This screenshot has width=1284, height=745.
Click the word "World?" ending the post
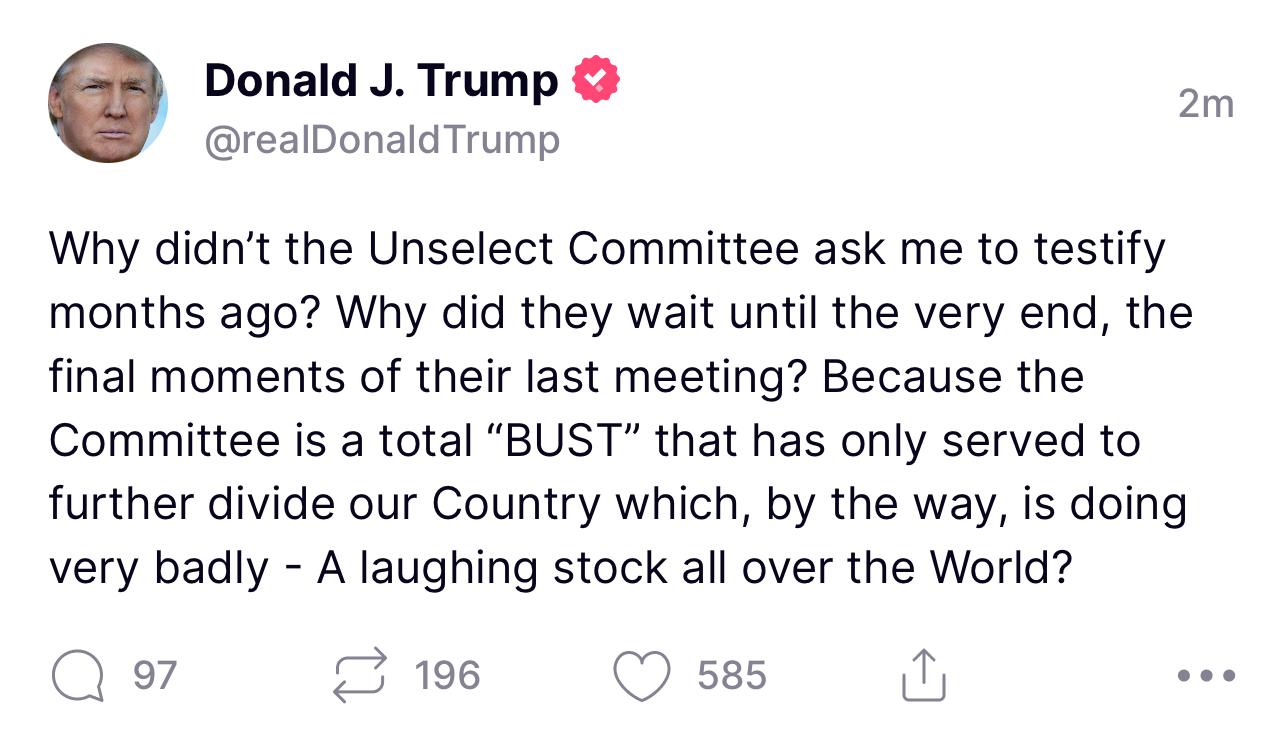coord(1001,569)
